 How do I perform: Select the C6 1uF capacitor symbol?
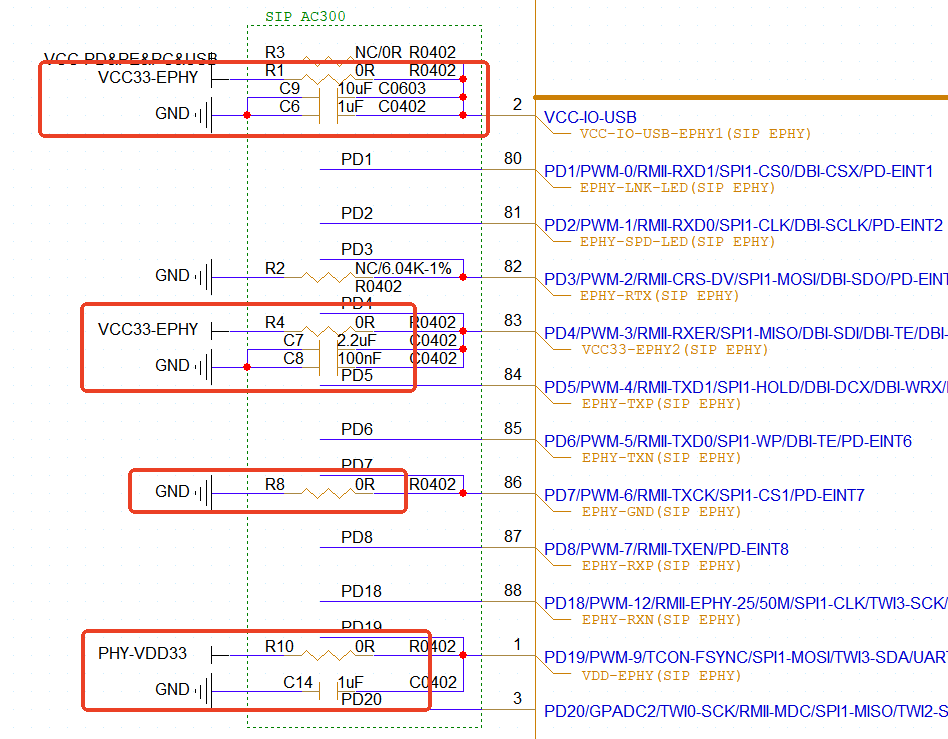tap(328, 114)
